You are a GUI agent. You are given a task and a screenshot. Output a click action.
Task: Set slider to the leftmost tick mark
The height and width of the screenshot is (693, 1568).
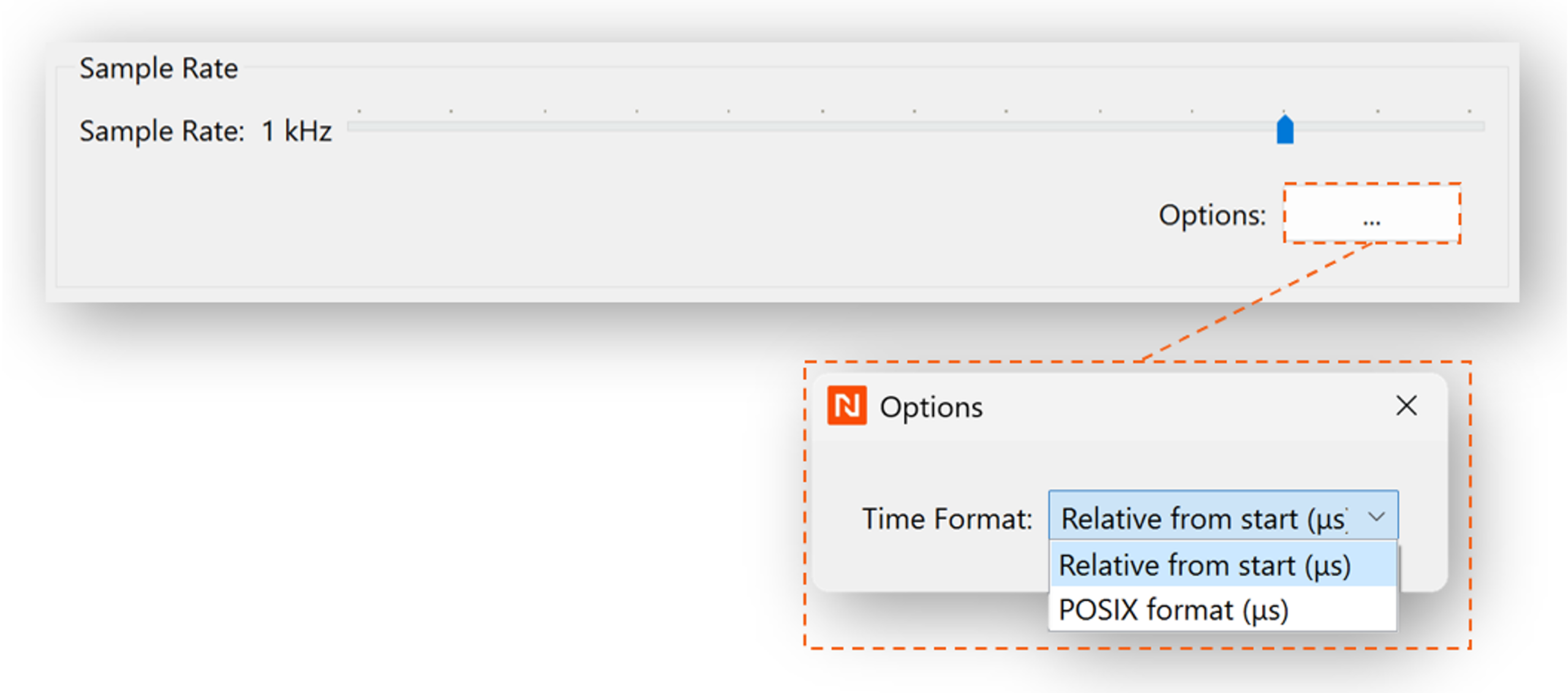pos(359,126)
